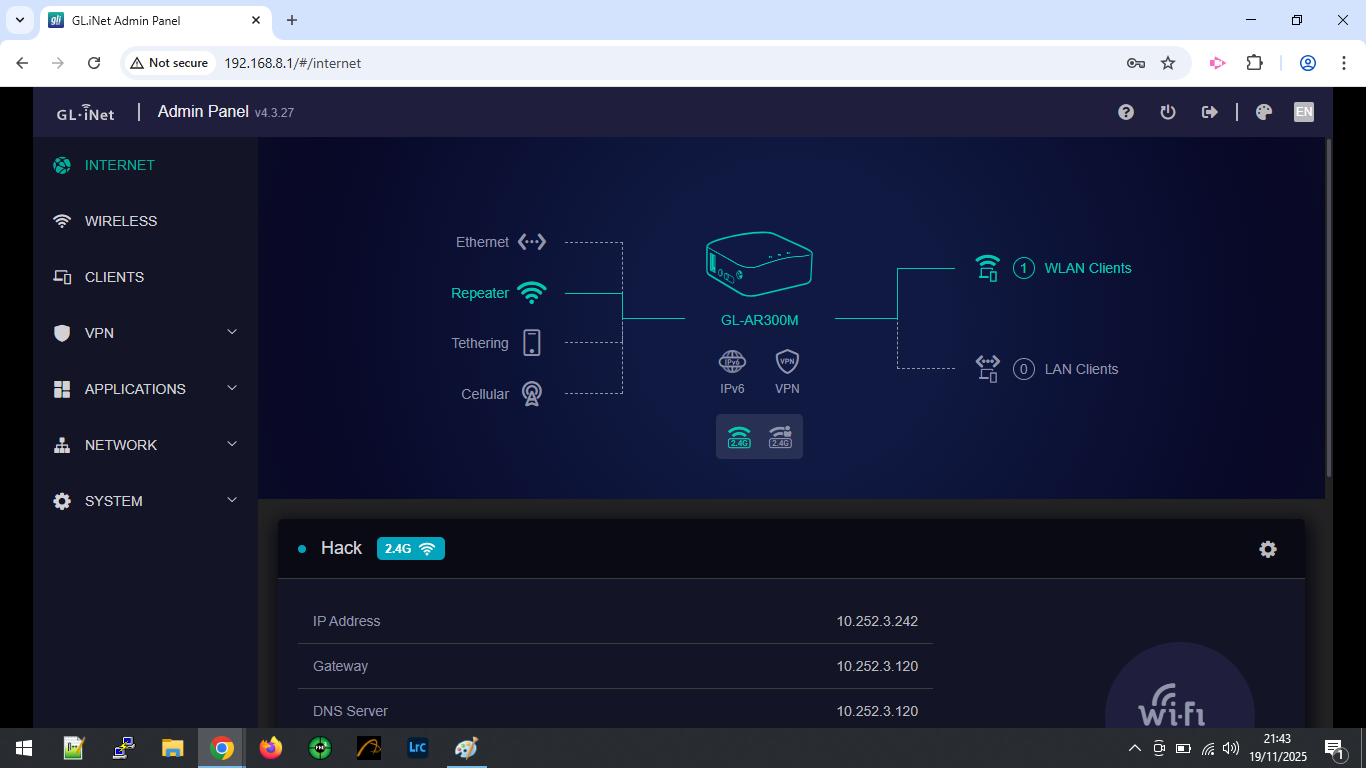This screenshot has height=768, width=1366.
Task: Click the reboot power icon in header
Action: (1167, 112)
